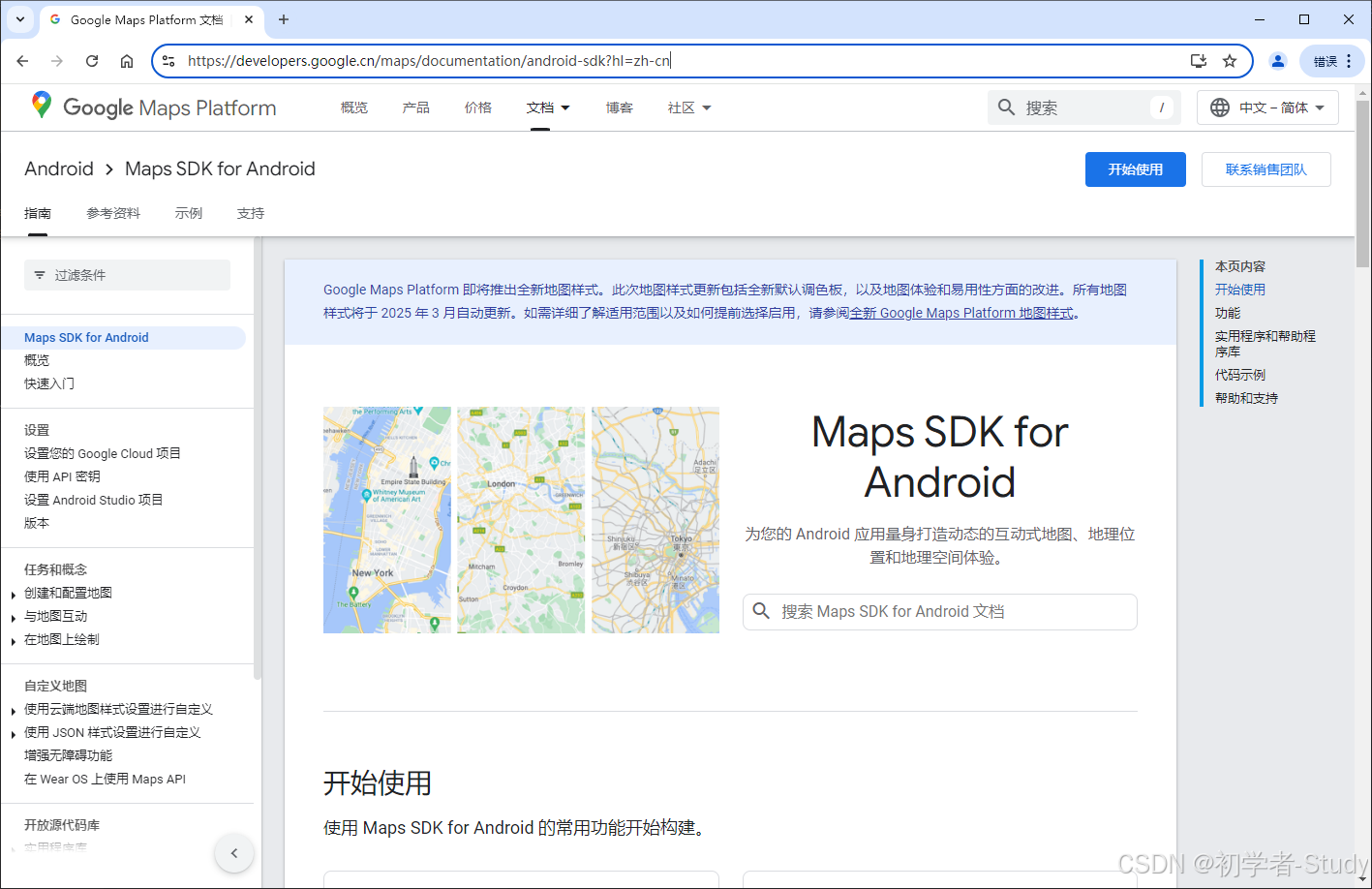This screenshot has height=889, width=1372.
Task: Click the search icon in the docs search box
Action: 761,611
